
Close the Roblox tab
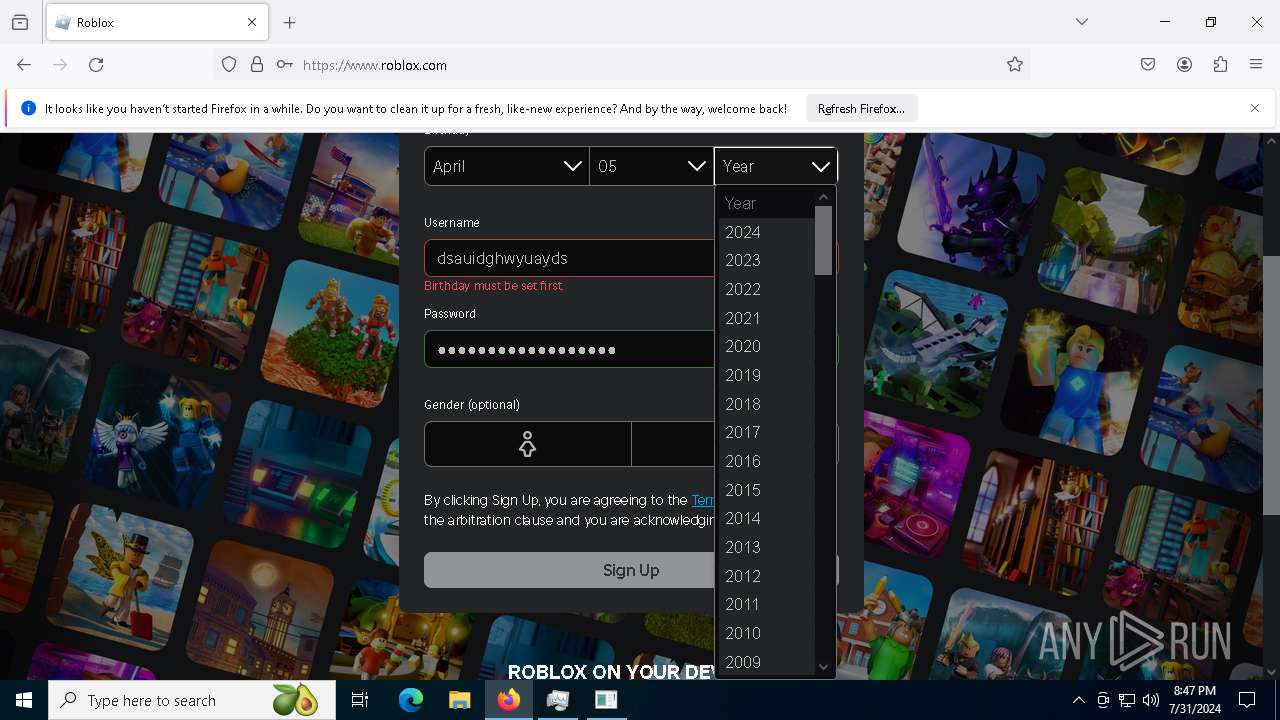pyautogui.click(x=252, y=22)
